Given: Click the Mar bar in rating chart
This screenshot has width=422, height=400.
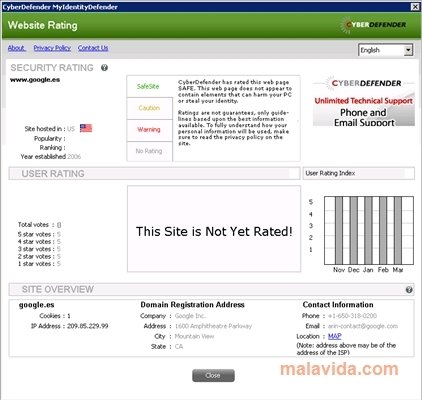Looking at the screenshot, I should [398, 230].
